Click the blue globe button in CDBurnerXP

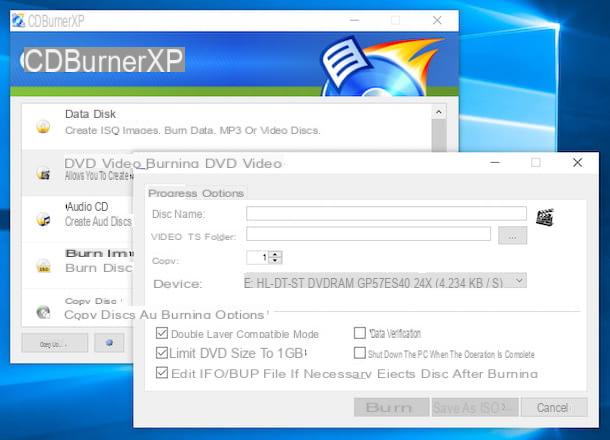coord(109,343)
